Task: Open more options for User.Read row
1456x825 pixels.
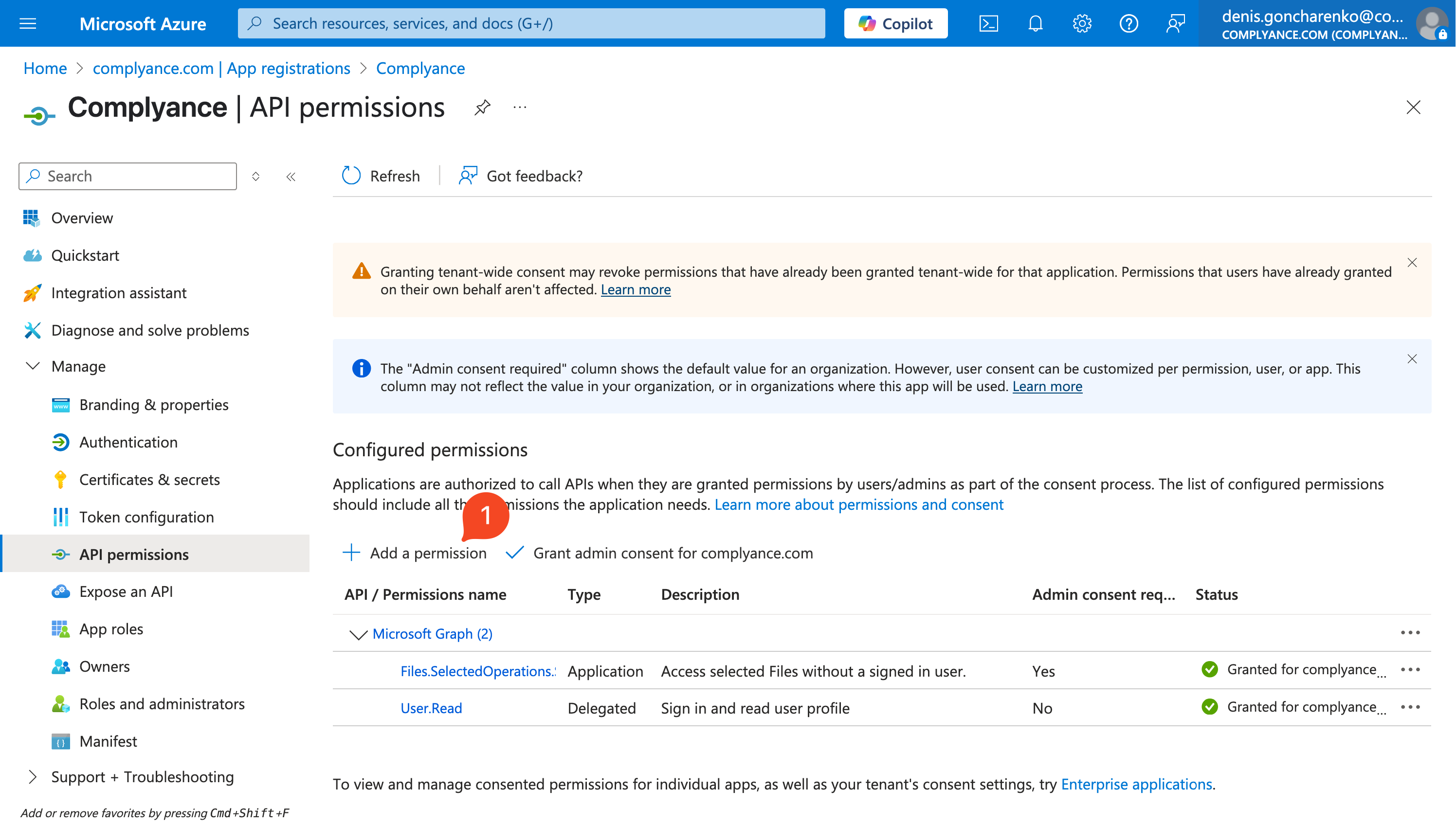Action: (x=1410, y=707)
